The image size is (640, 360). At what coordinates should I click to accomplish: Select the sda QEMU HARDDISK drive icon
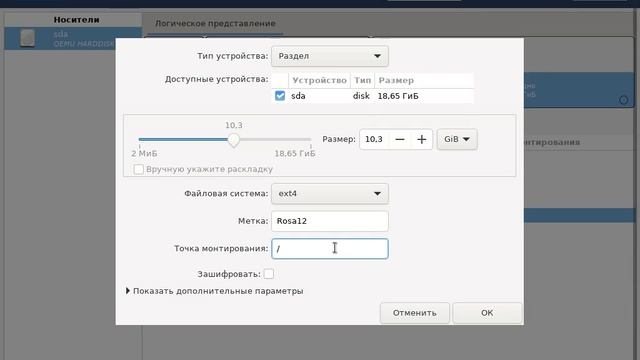click(27, 38)
